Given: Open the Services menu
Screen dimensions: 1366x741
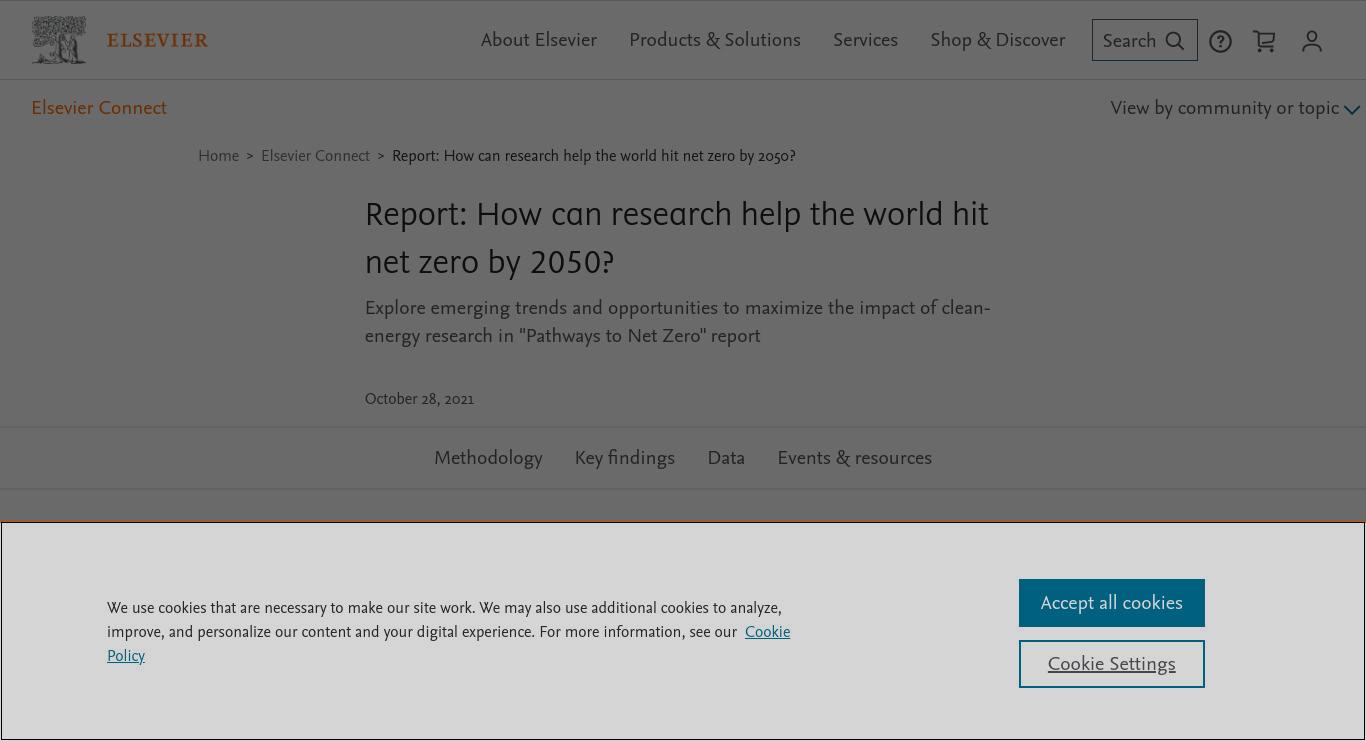Looking at the screenshot, I should 865,40.
